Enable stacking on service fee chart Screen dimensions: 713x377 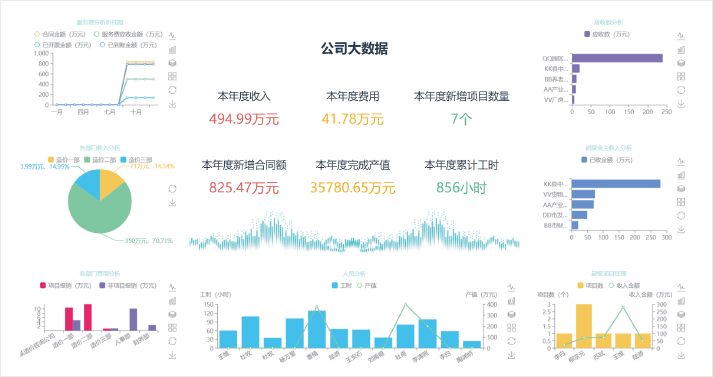[172, 63]
